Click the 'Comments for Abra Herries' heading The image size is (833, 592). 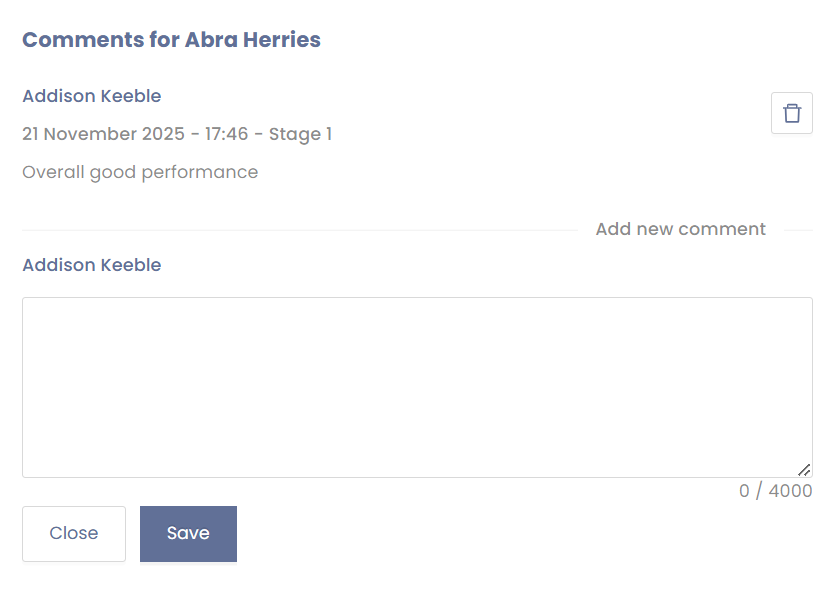click(x=171, y=40)
